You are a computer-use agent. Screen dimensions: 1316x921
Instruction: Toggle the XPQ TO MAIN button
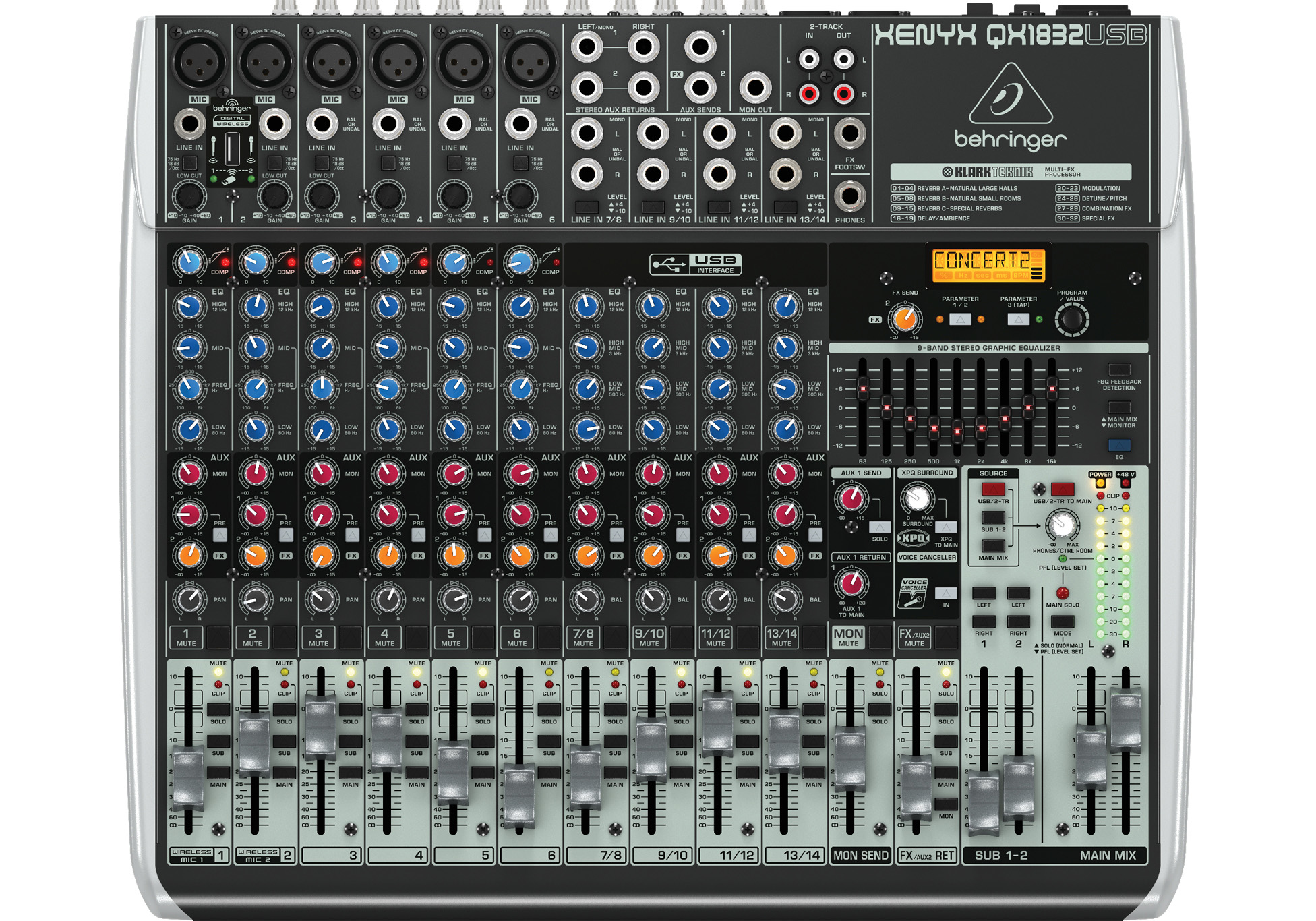pyautogui.click(x=946, y=527)
